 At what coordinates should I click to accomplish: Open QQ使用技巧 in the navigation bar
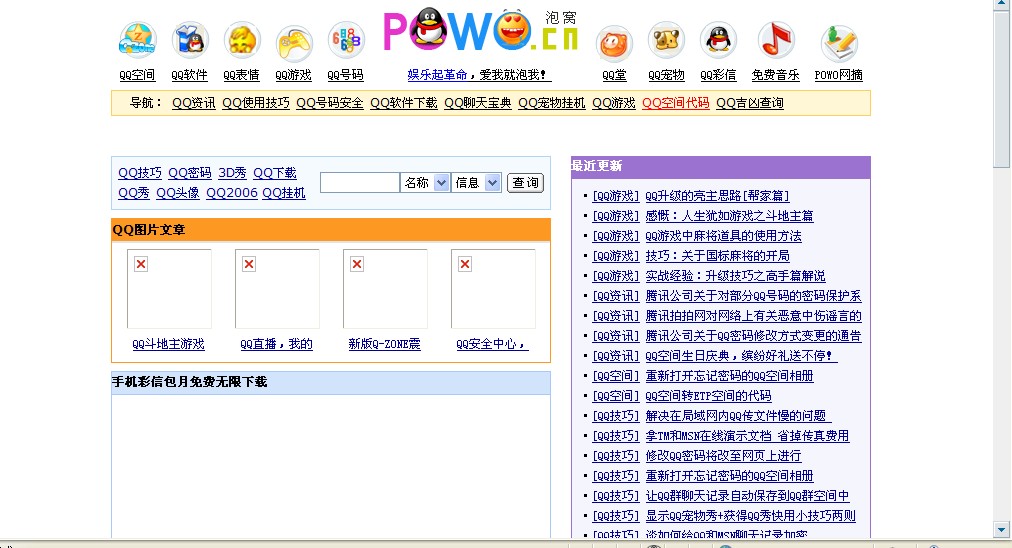click(x=256, y=103)
